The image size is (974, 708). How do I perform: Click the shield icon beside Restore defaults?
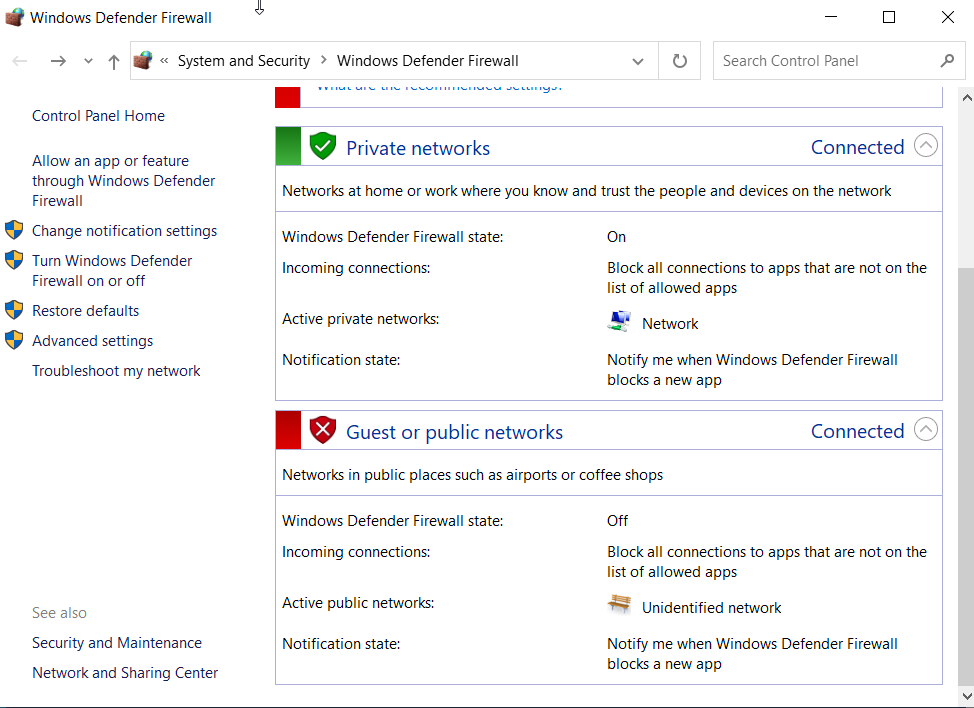point(14,310)
